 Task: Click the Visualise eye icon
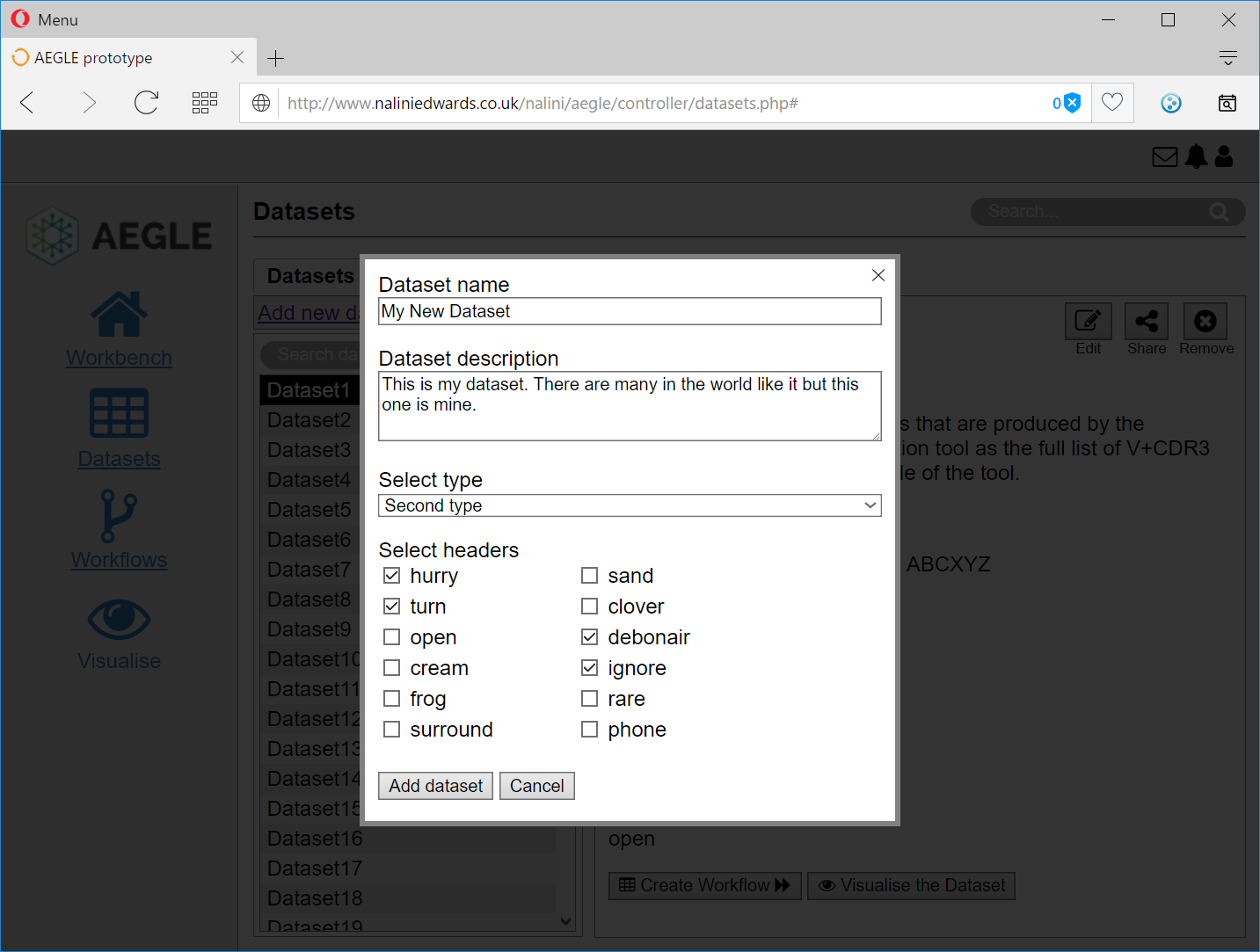pos(119,619)
